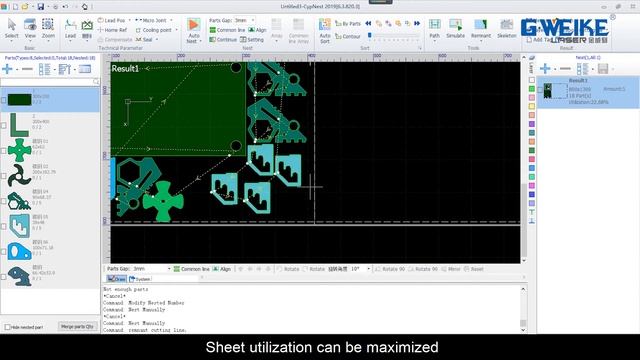Expand the Sort group dialog launcher
This screenshot has width=640, height=360.
tap(420, 48)
